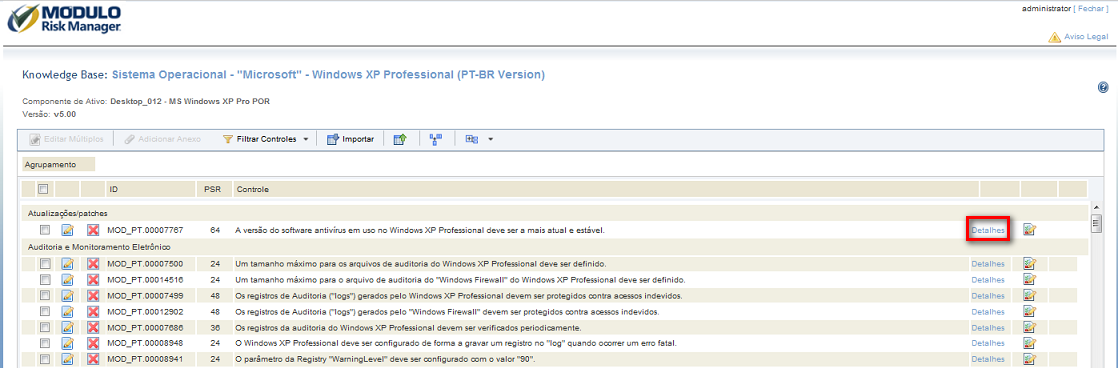The image size is (1118, 368).
Task: Tick checkbox for MOD_PT.00014516
Action: pyautogui.click(x=45, y=280)
